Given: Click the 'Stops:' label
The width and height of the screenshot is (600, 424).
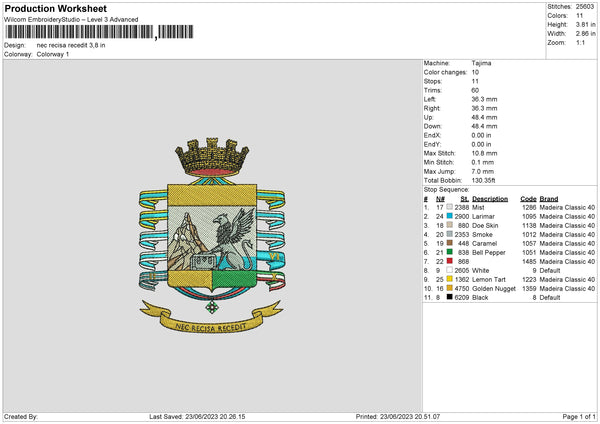Looking at the screenshot, I should (433, 81).
